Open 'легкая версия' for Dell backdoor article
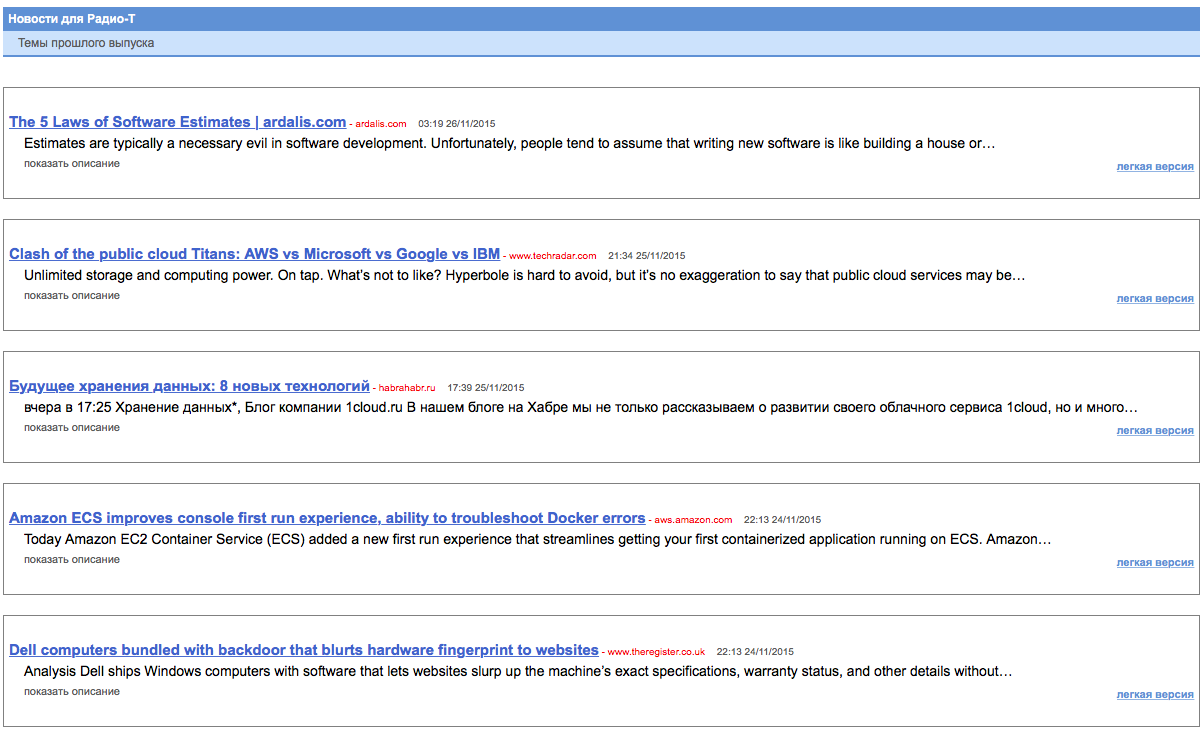The image size is (1204, 736). (x=1154, y=695)
